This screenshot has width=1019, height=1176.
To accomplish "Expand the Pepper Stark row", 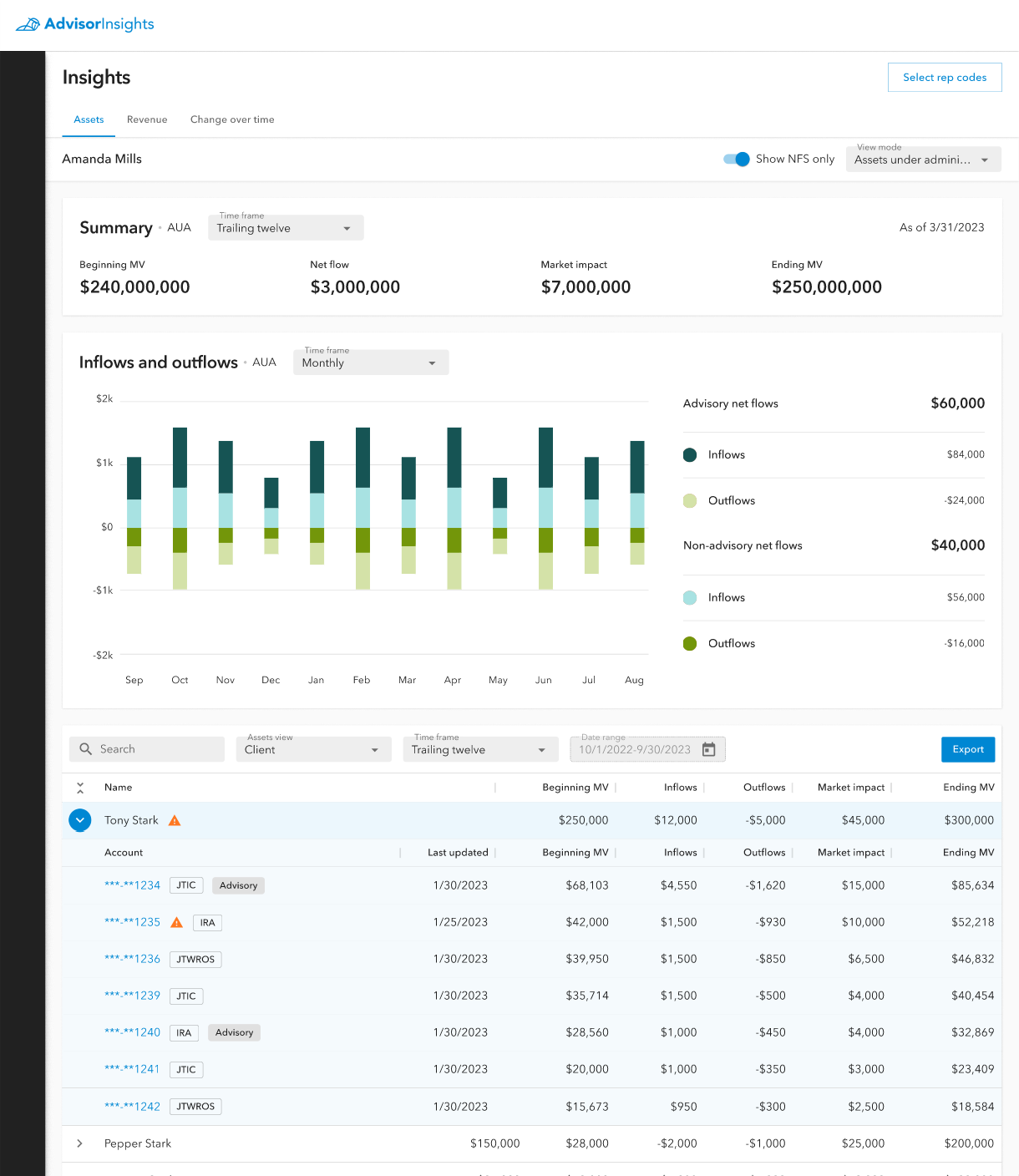I will tap(79, 1143).
